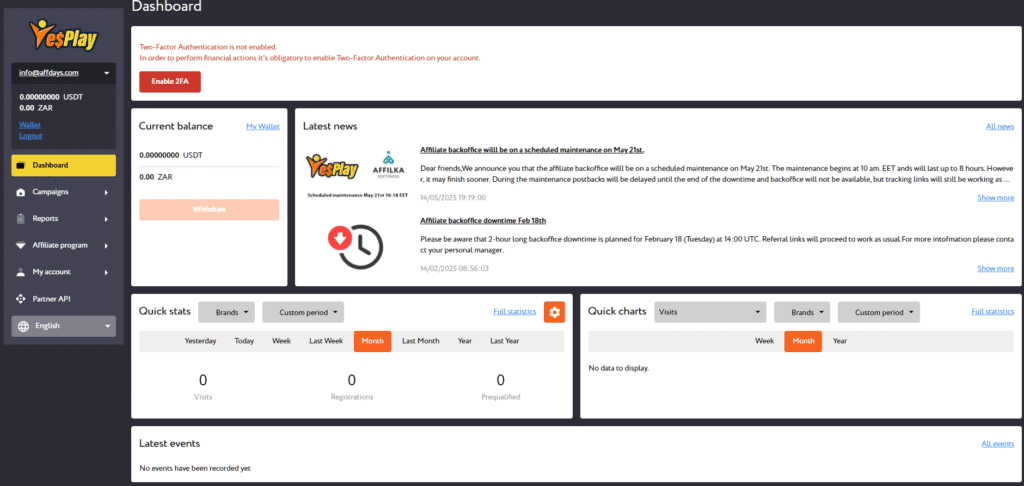The width and height of the screenshot is (1024, 486).
Task: Click the Dashboard monitor icon in the sidebar
Action: 21,165
